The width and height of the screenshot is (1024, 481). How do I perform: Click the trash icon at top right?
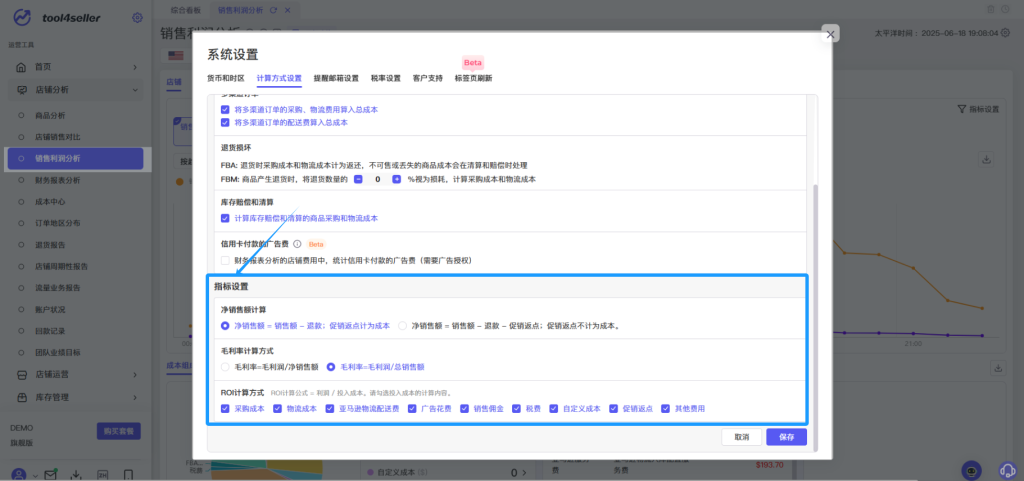[991, 9]
